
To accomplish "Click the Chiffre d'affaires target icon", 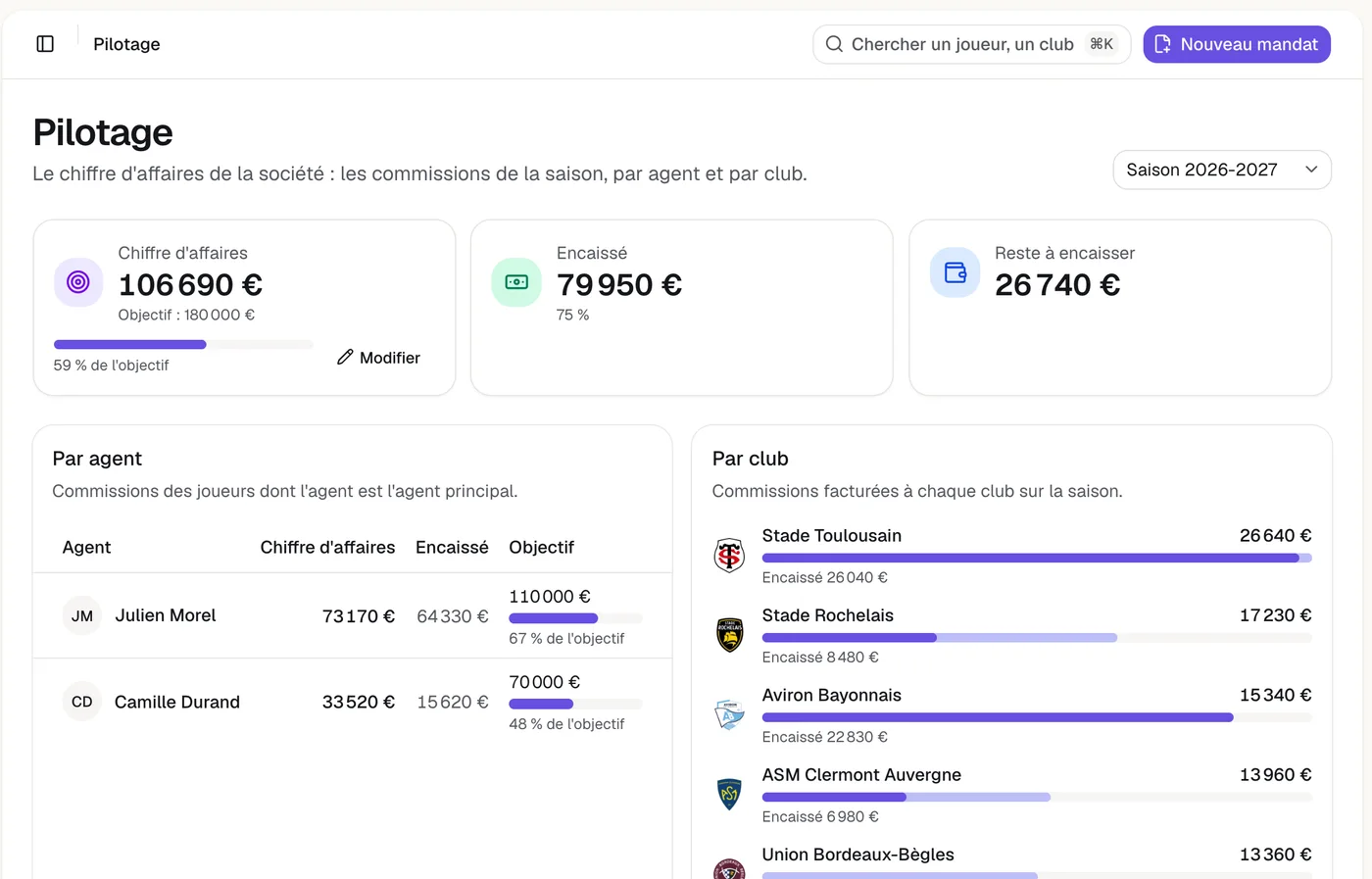I will (78, 282).
